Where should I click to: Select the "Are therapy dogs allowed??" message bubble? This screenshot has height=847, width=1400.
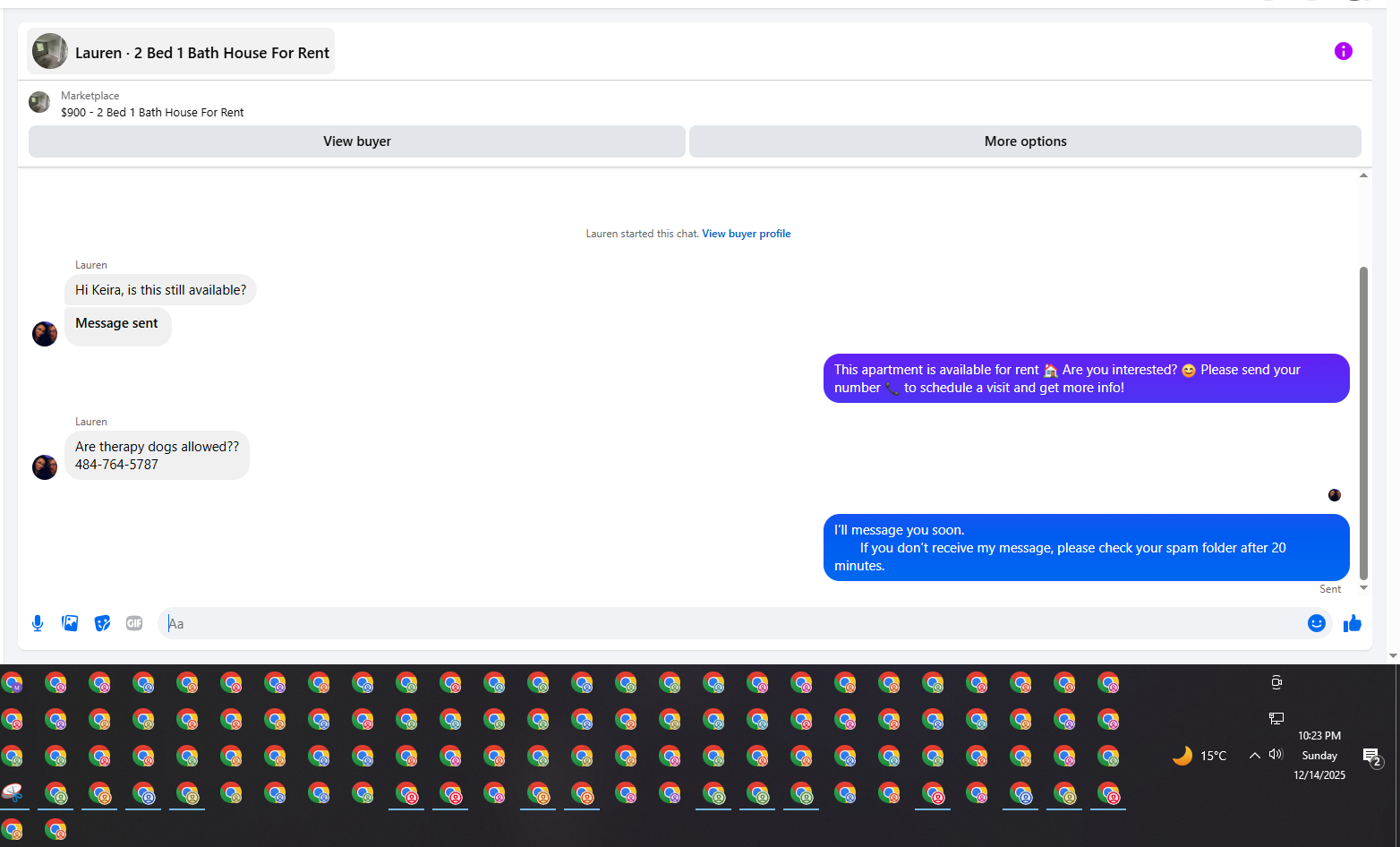157,456
